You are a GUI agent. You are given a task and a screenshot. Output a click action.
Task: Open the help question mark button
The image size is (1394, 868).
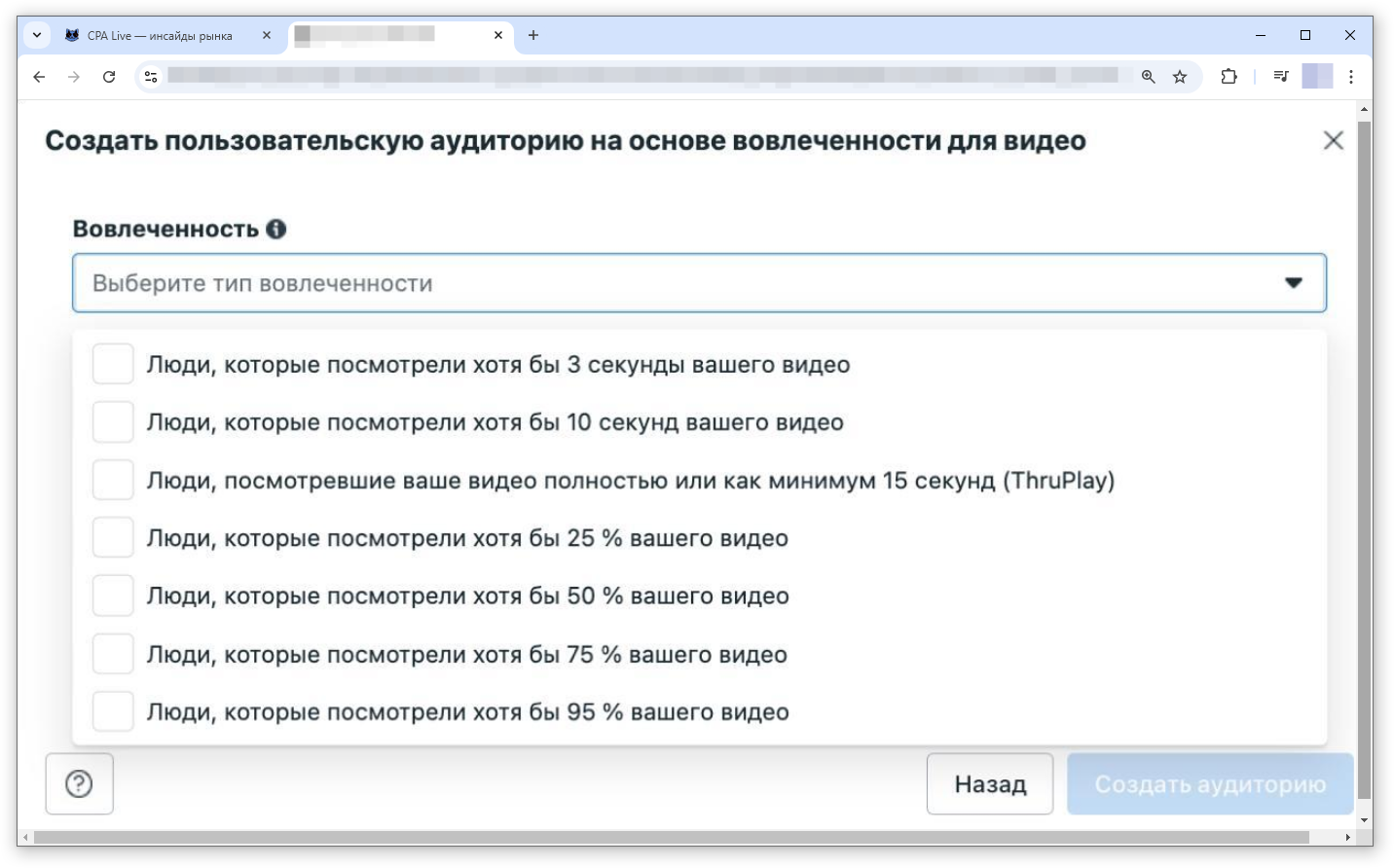[x=79, y=783]
